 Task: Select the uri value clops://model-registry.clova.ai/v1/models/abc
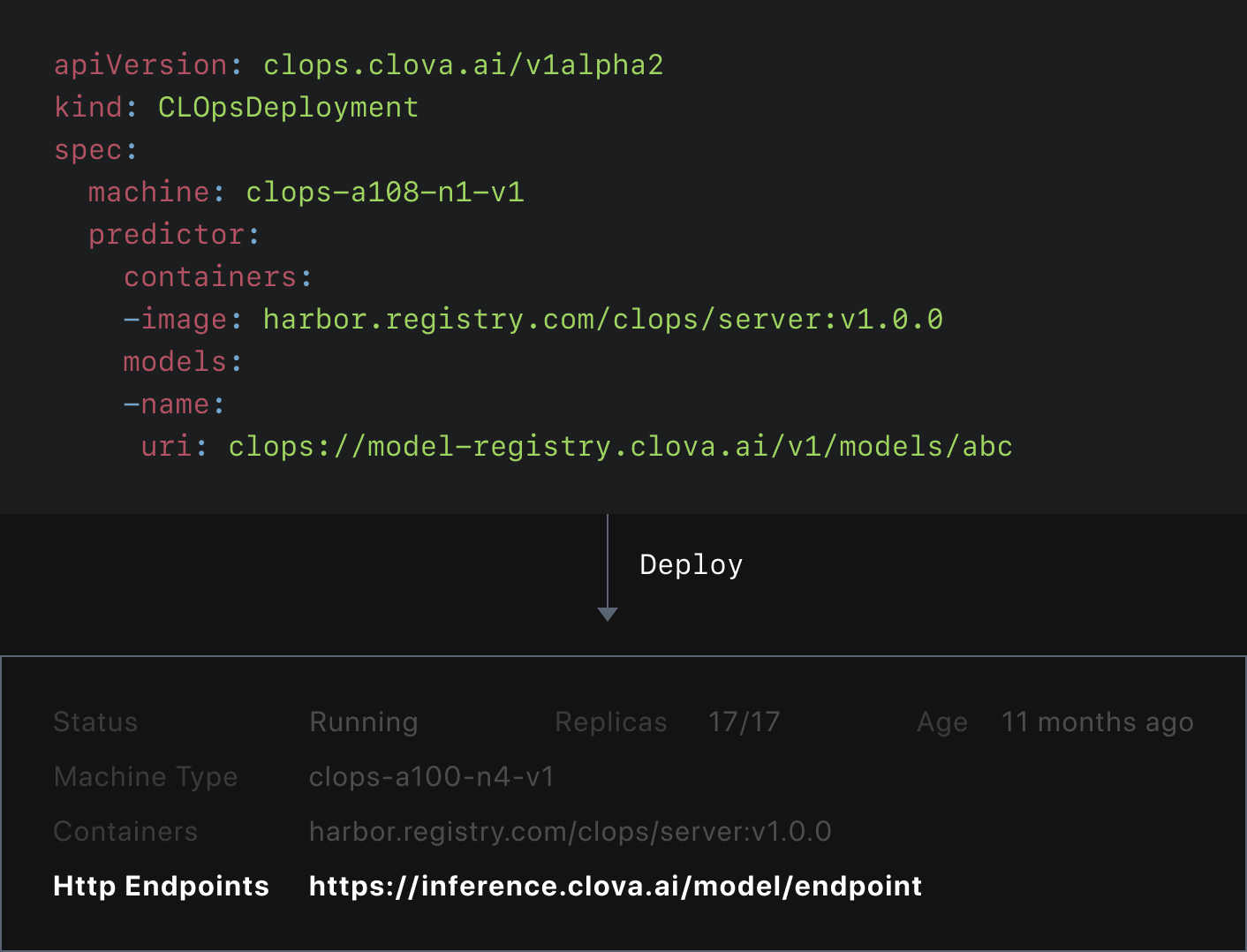[620, 447]
